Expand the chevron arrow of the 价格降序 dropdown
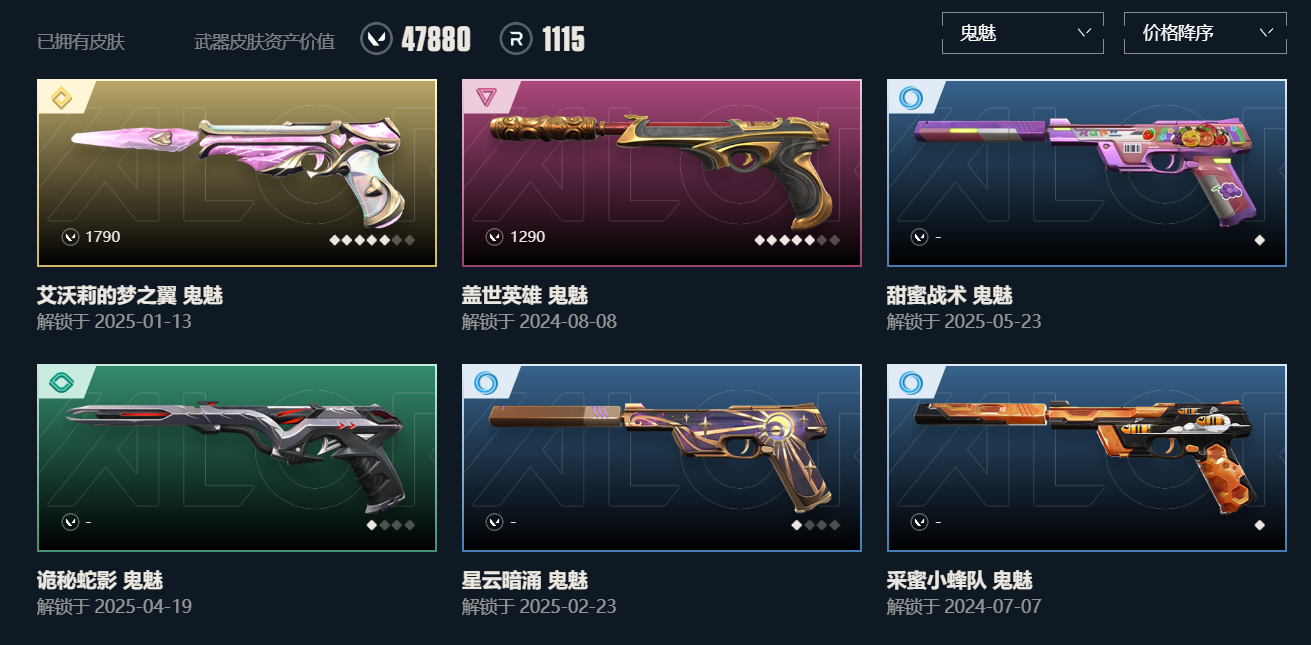The width and height of the screenshot is (1311, 645). [x=1267, y=32]
